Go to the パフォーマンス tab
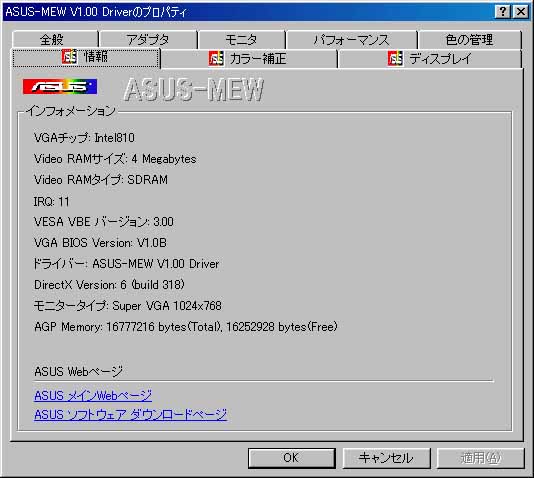This screenshot has width=534, height=478. pos(352,39)
